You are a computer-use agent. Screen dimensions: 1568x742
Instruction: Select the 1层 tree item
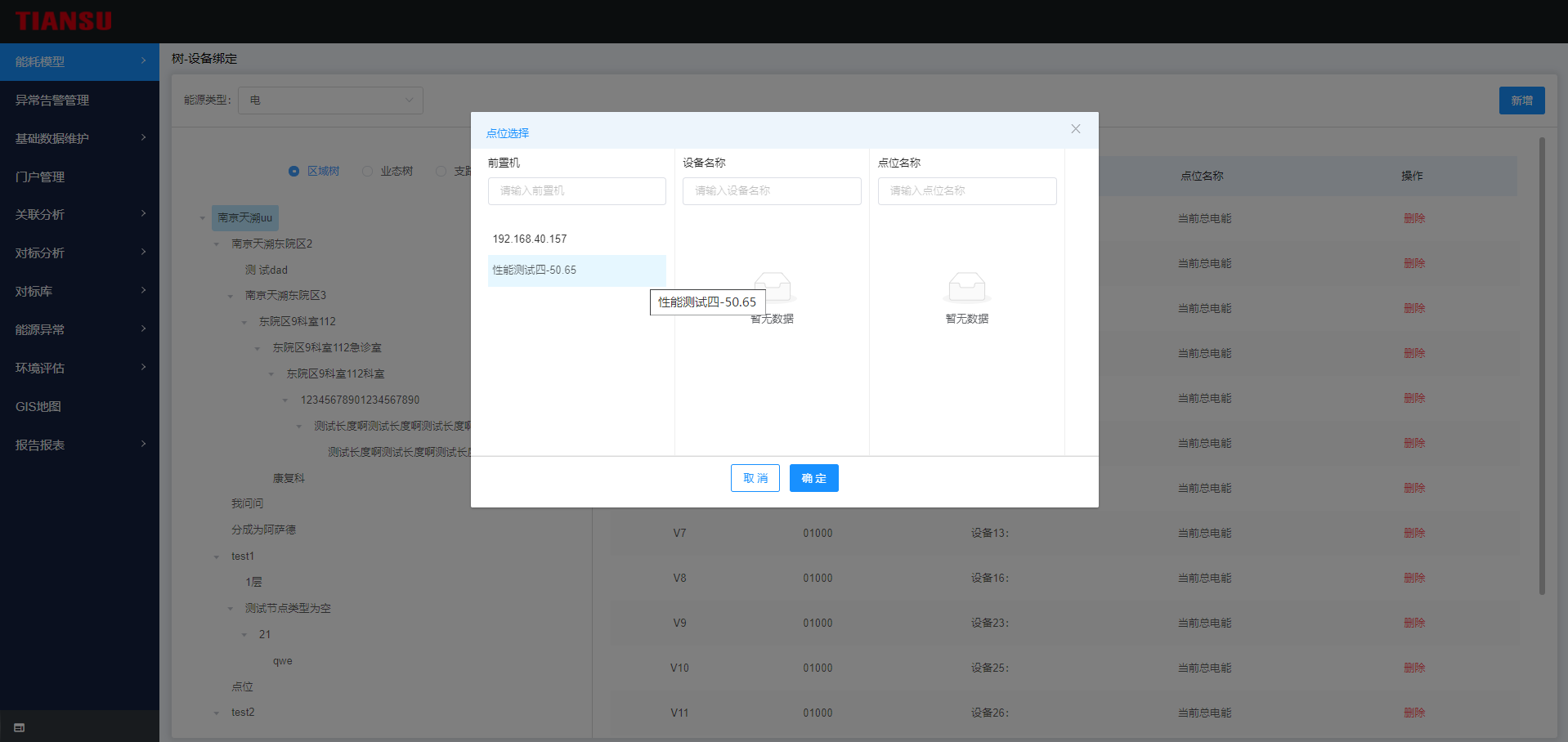[253, 582]
